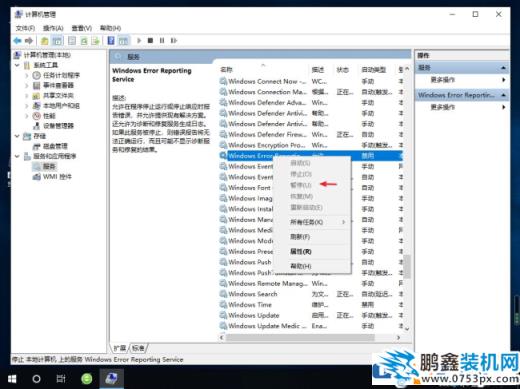
Task: Select the Windows Update Medic service row
Action: pyautogui.click(x=311, y=326)
